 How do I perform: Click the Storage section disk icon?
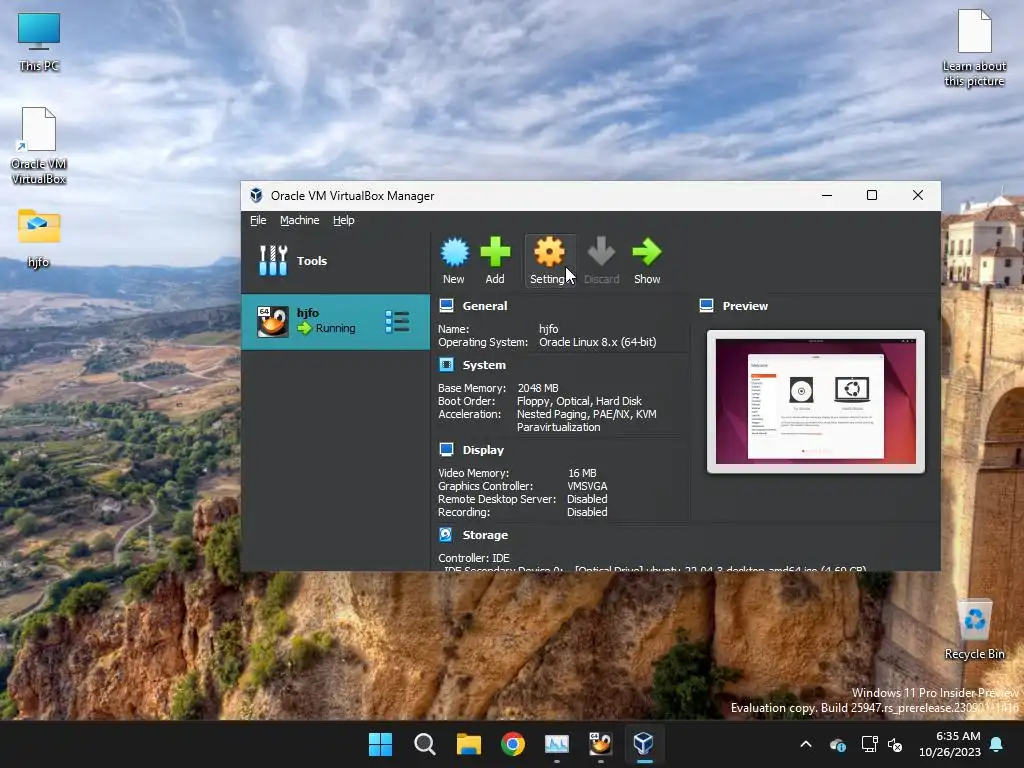click(x=446, y=534)
